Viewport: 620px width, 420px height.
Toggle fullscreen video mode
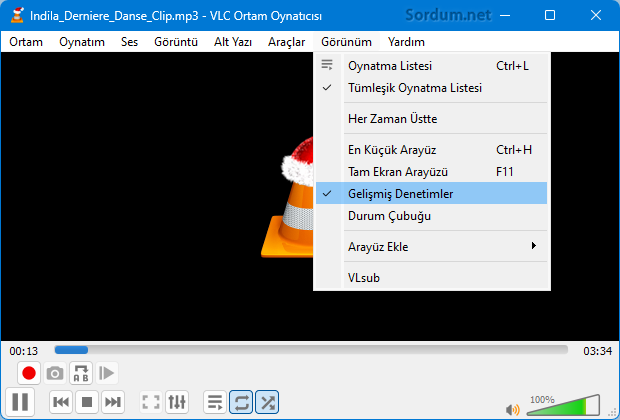tap(151, 402)
